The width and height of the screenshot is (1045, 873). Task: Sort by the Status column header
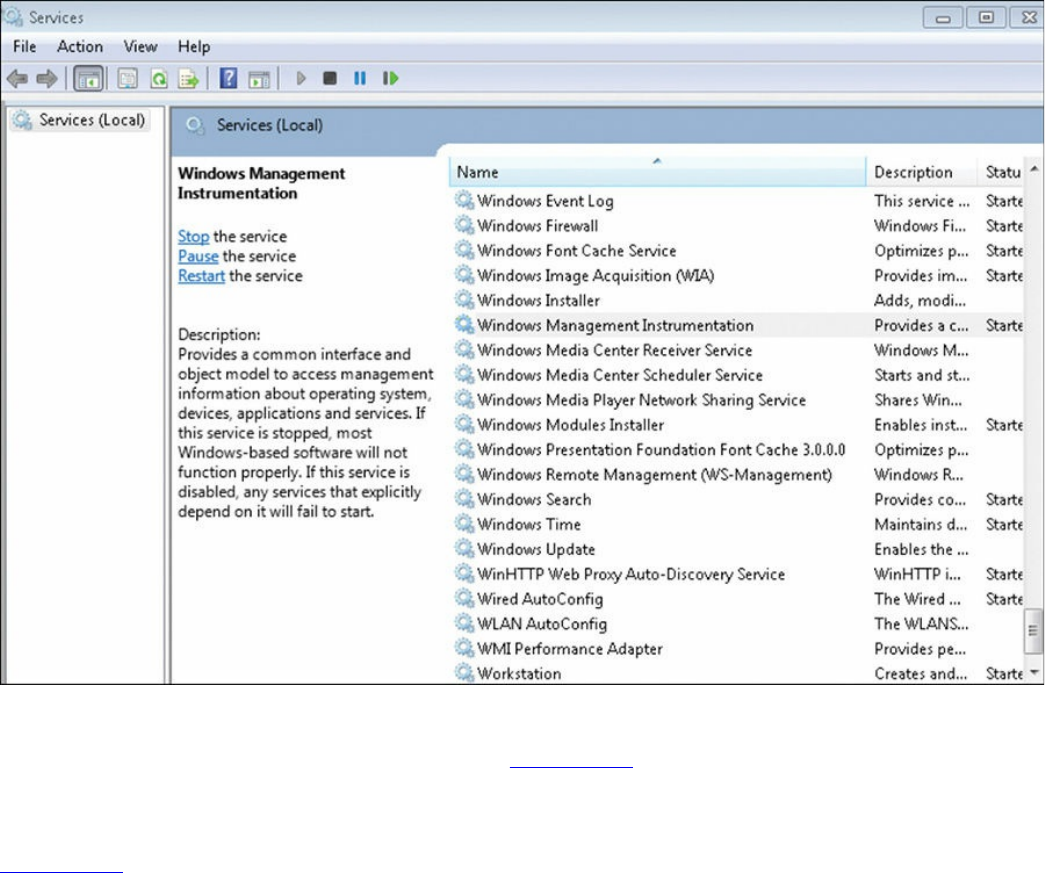[x=1000, y=172]
